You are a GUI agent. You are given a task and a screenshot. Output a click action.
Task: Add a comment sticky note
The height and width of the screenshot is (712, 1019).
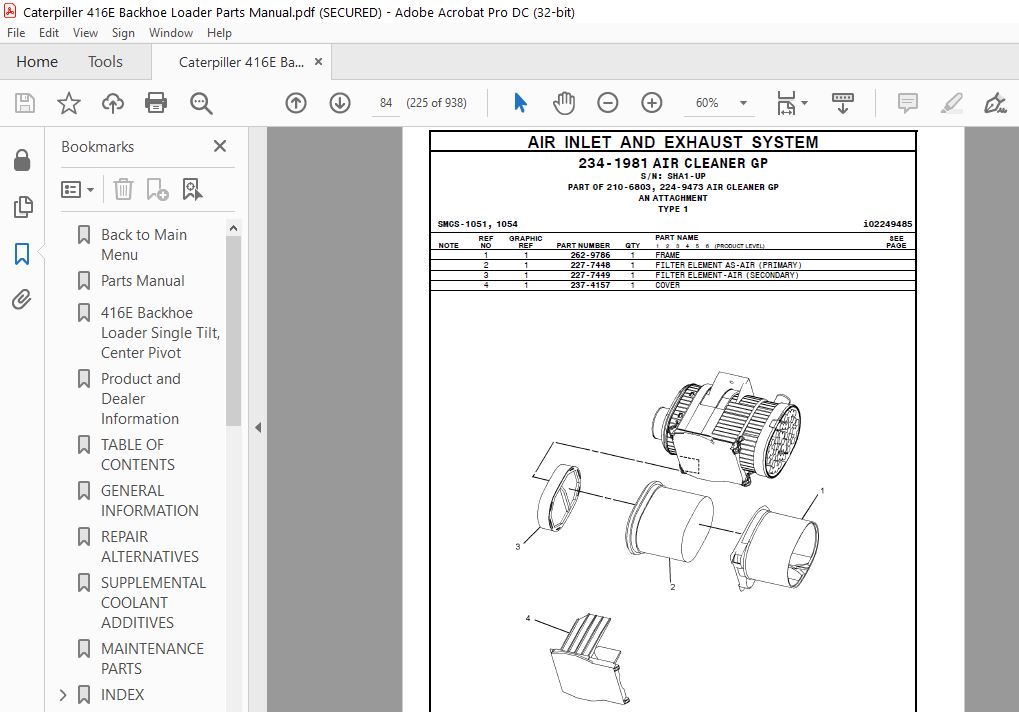(x=907, y=103)
